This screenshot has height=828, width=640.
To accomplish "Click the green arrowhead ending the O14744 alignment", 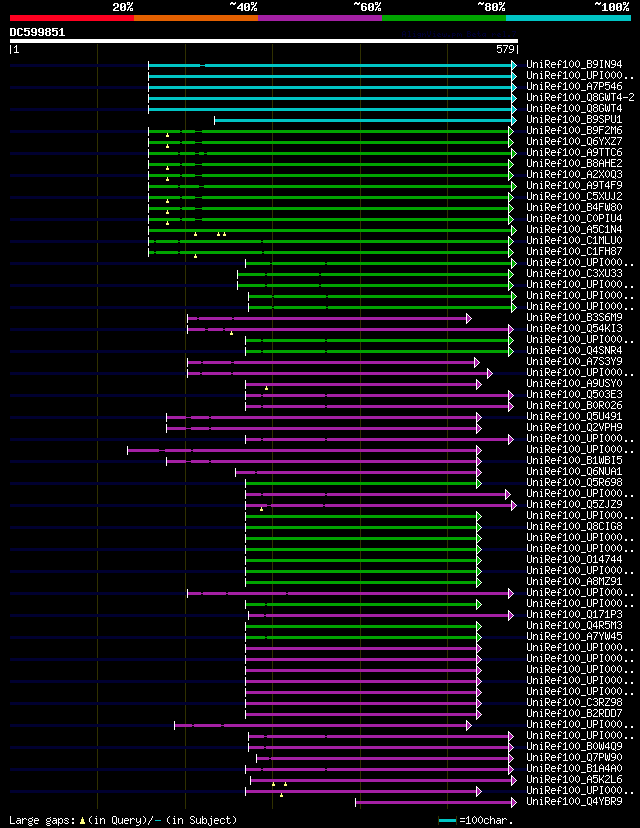I will click(479, 560).
